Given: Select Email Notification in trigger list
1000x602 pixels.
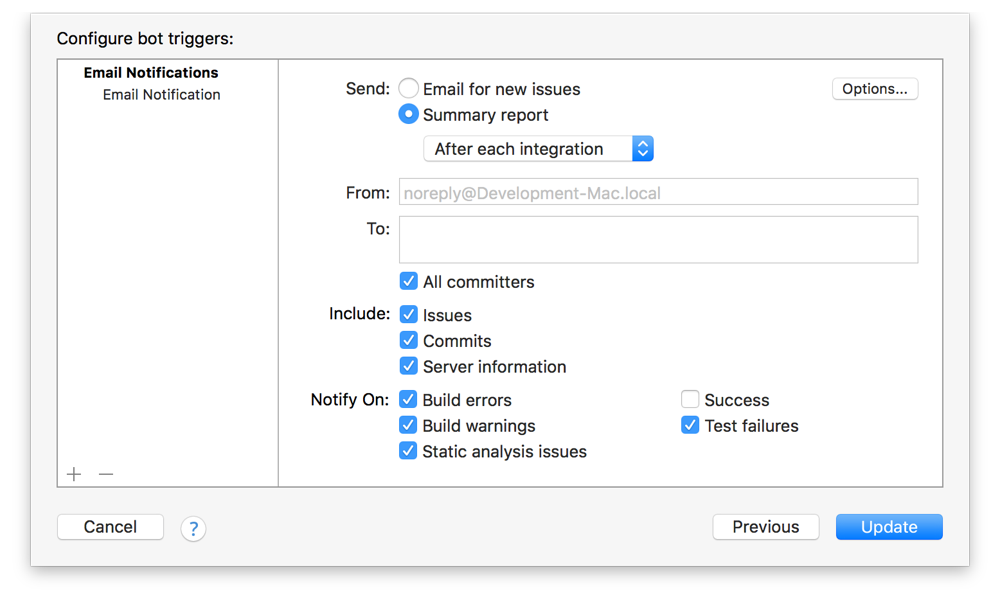Looking at the screenshot, I should click(x=161, y=95).
